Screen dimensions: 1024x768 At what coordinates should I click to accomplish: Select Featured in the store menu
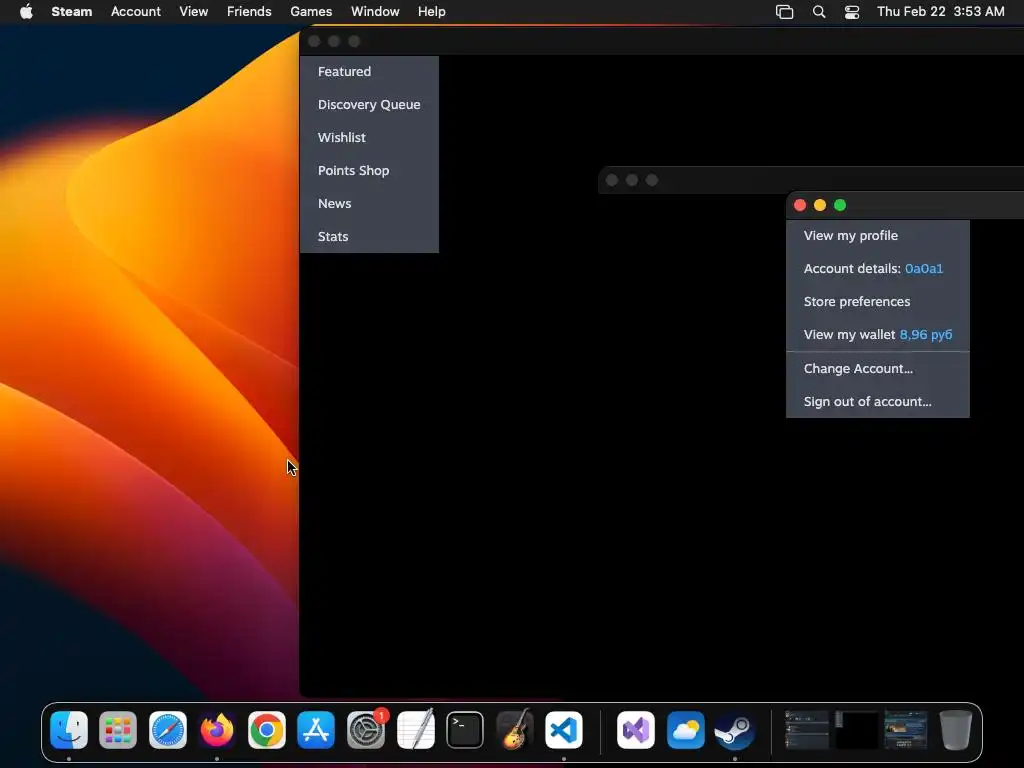point(369,72)
